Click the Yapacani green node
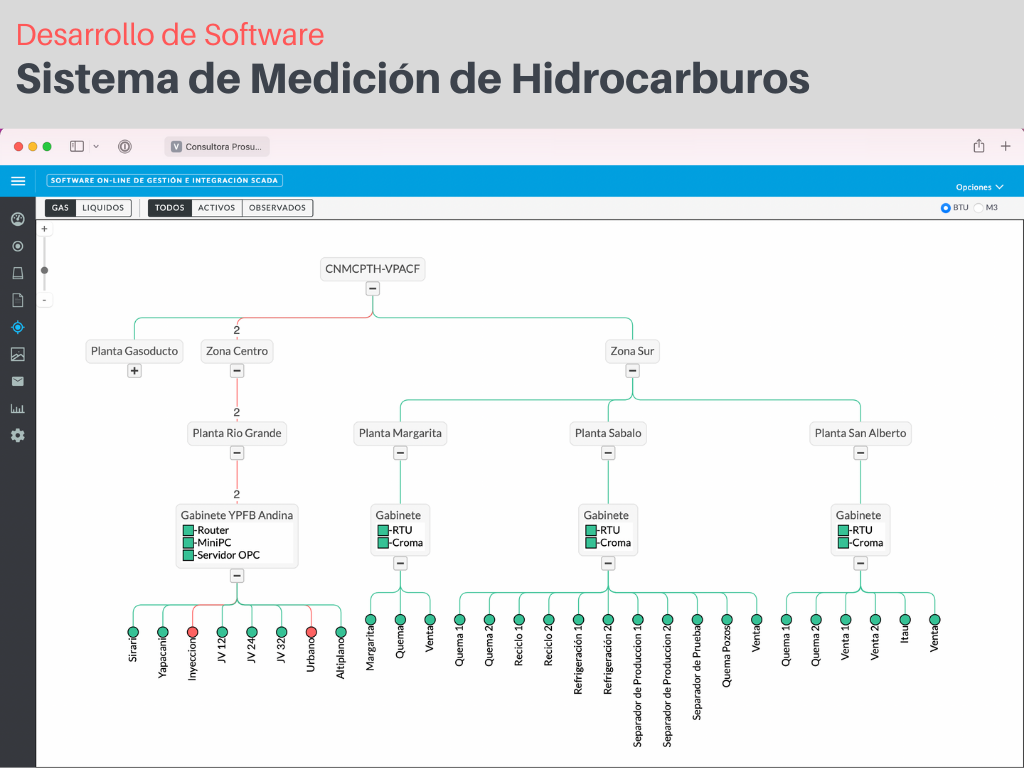This screenshot has height=768, width=1024. click(x=163, y=632)
